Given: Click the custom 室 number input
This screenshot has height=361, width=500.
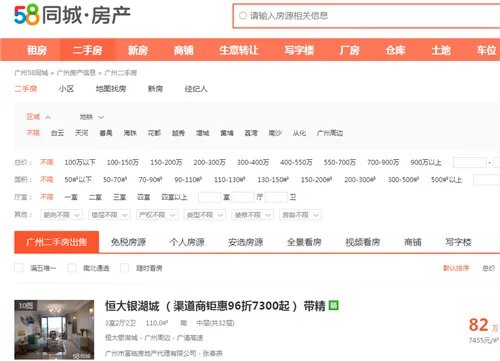Looking at the screenshot, I should coord(210,197).
